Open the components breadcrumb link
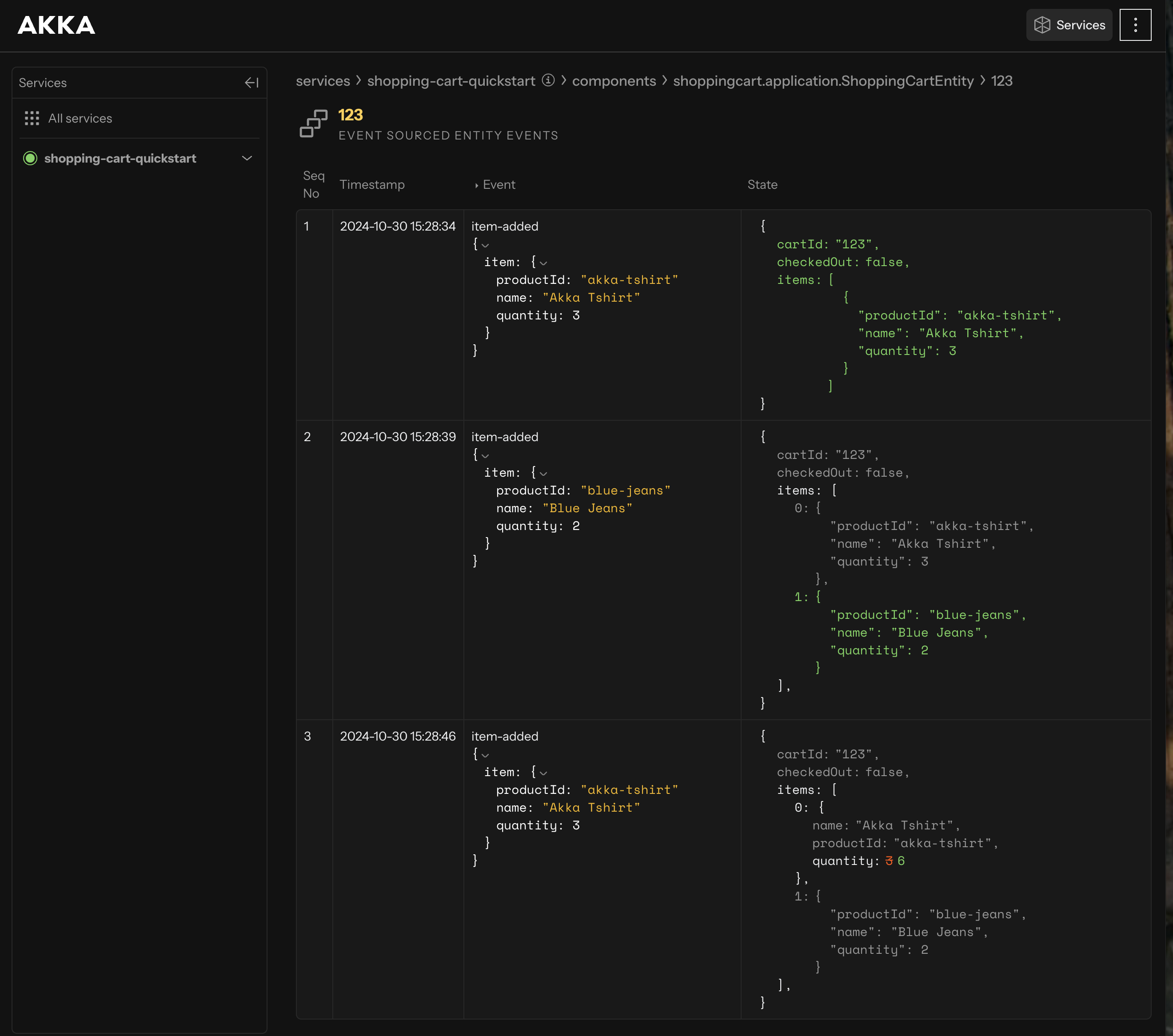1173x1036 pixels. [x=614, y=81]
